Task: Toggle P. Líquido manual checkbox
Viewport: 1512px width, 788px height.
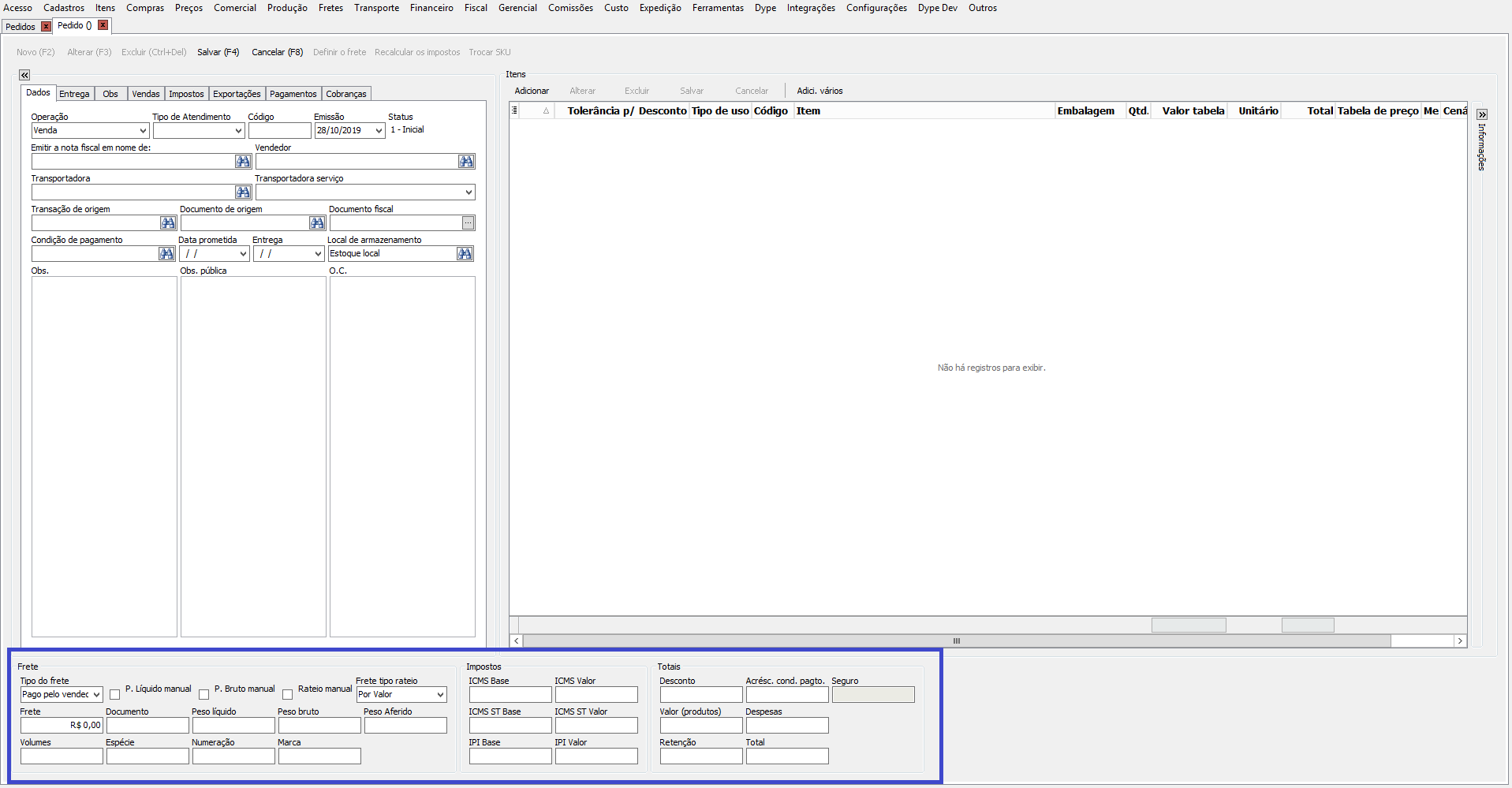Action: click(114, 695)
